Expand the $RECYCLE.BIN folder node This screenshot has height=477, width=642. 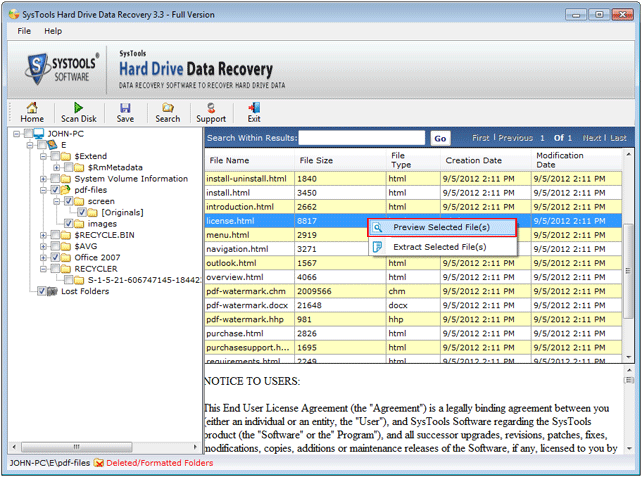point(43,235)
